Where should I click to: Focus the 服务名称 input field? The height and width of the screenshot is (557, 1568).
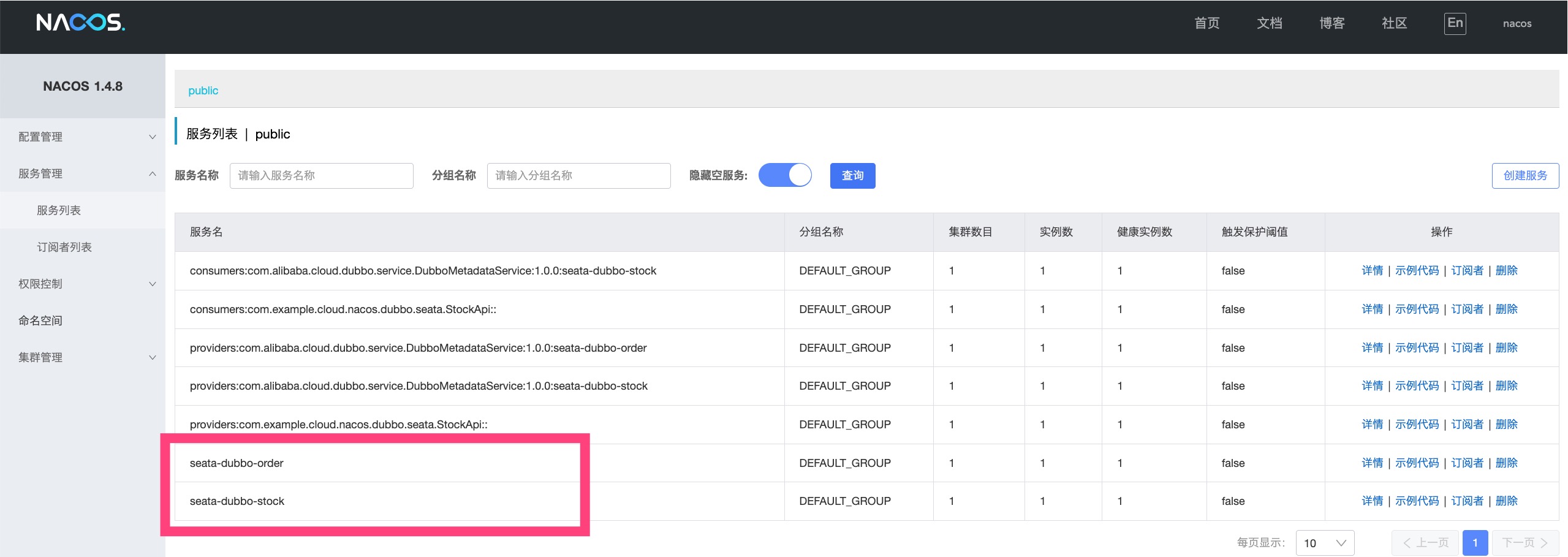(x=321, y=175)
